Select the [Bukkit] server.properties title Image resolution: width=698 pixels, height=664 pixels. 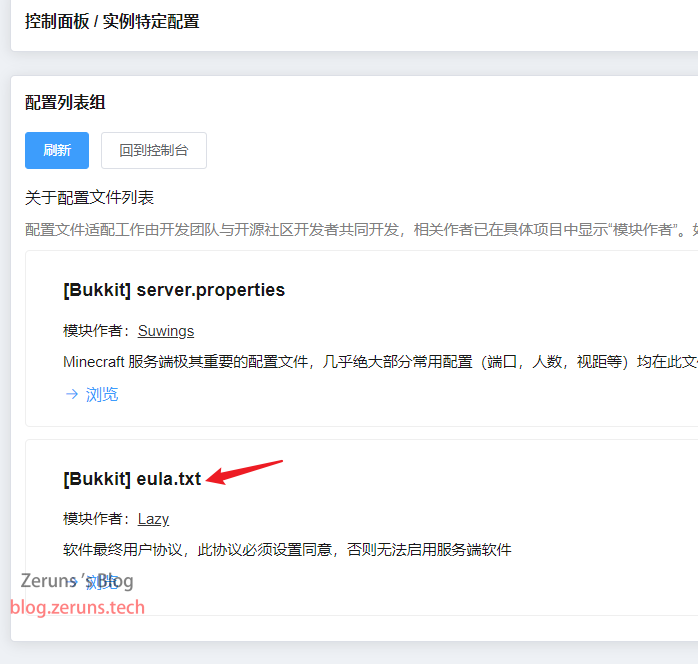(x=174, y=290)
